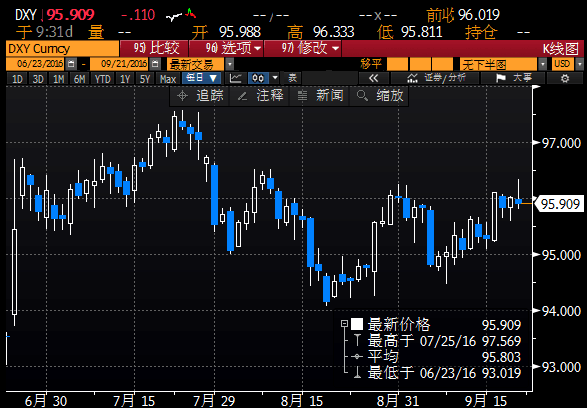The width and height of the screenshot is (587, 408).
Task: Click the 最新价格 white legend swatch
Action: click(357, 324)
